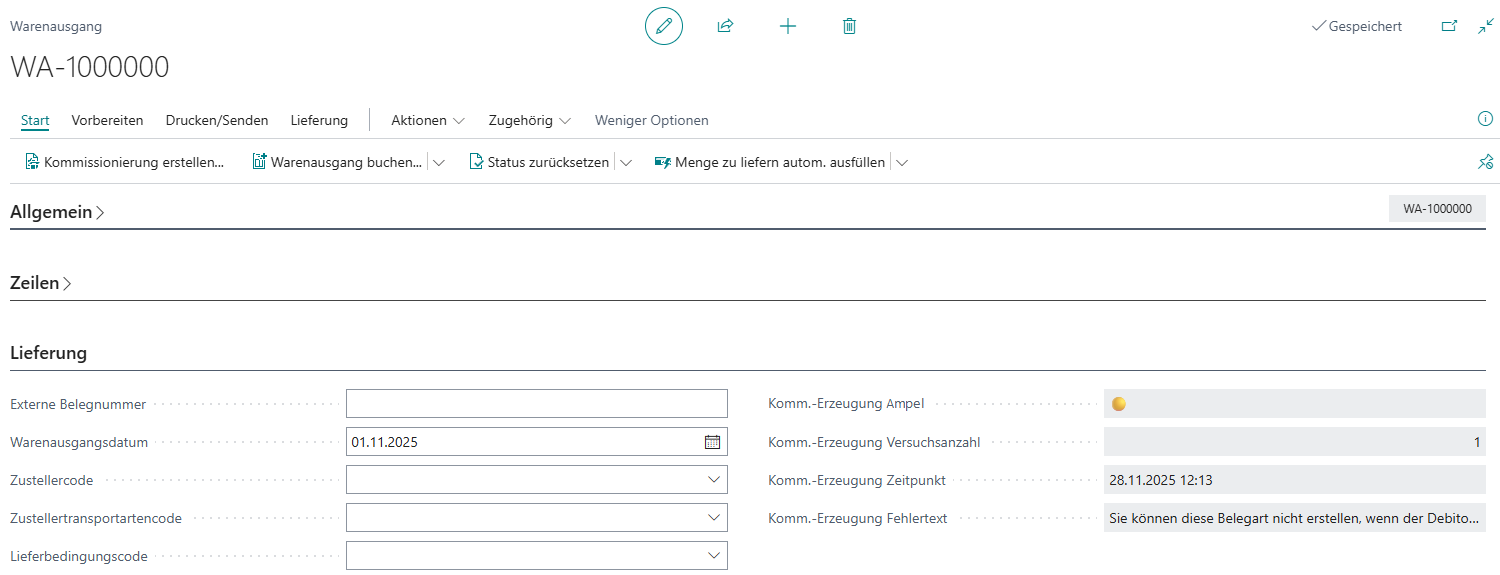Click the Fehlertext value 'Sie können diese Belegart'
Viewport: 1500px width, 575px height.
(x=1294, y=518)
